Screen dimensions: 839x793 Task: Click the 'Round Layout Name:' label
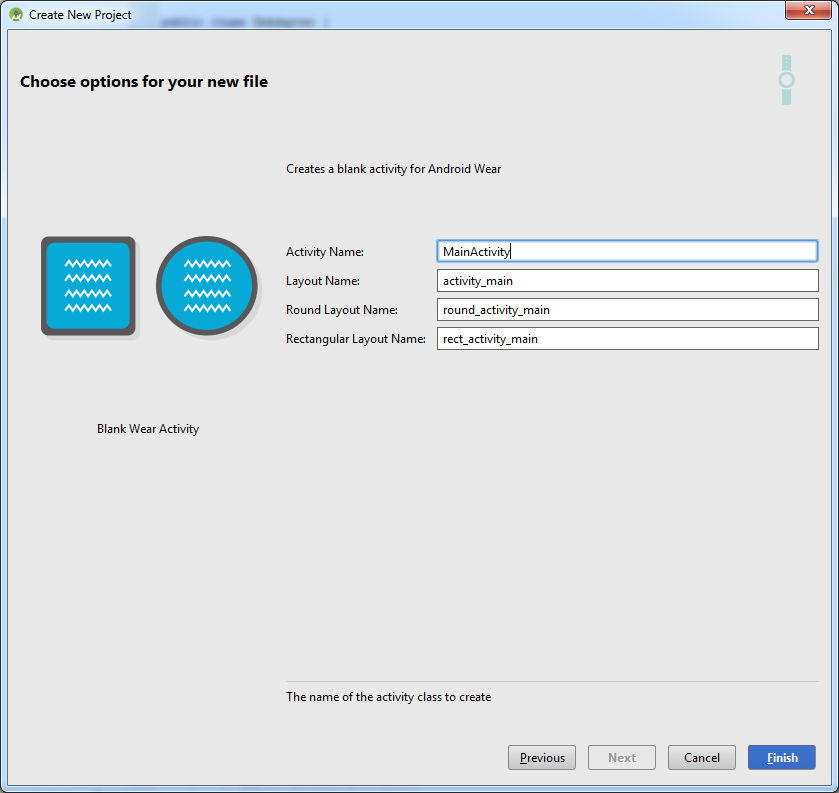342,309
